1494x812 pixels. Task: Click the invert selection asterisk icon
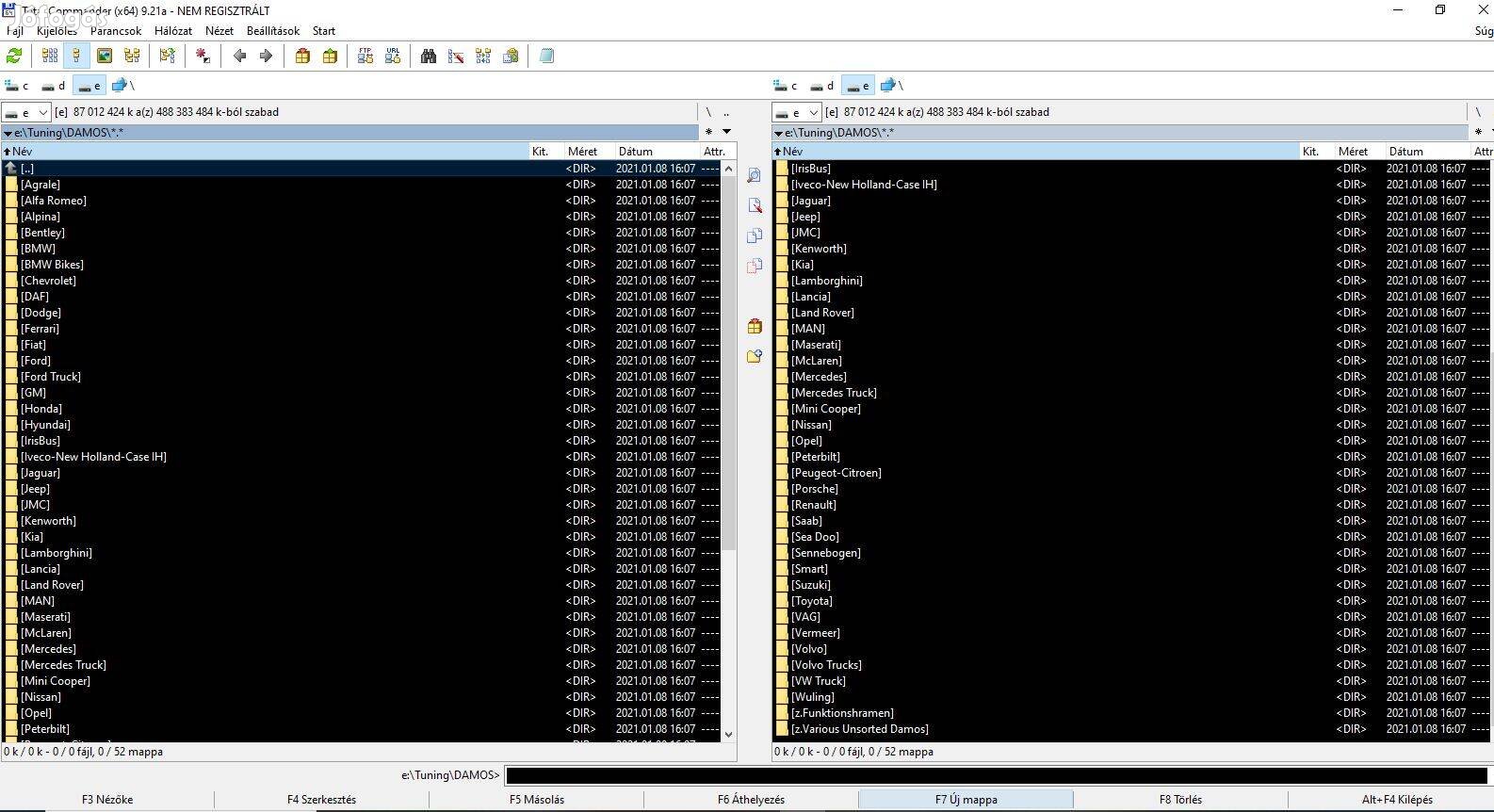(x=203, y=57)
